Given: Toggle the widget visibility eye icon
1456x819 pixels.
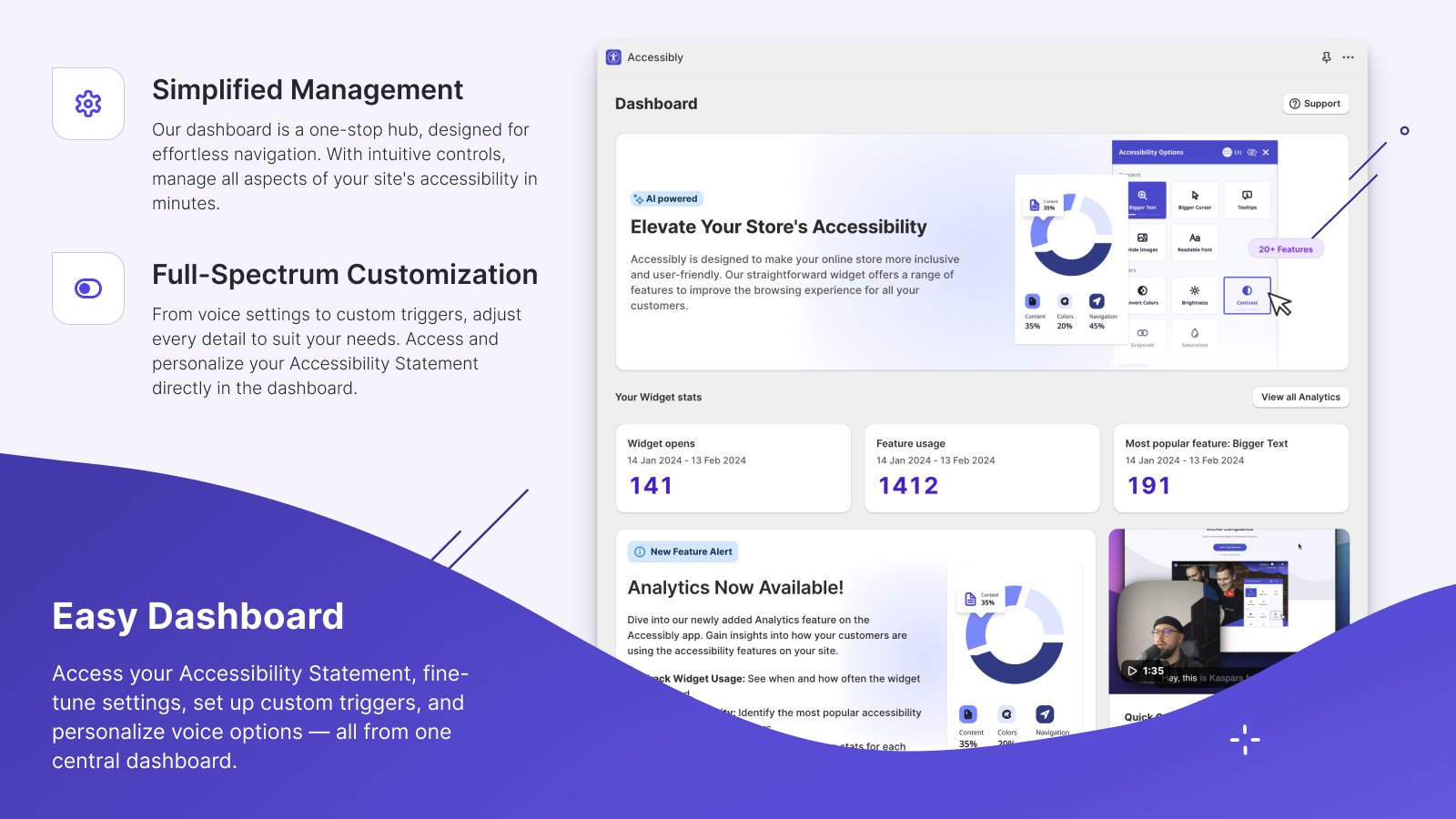Looking at the screenshot, I should 1251,152.
